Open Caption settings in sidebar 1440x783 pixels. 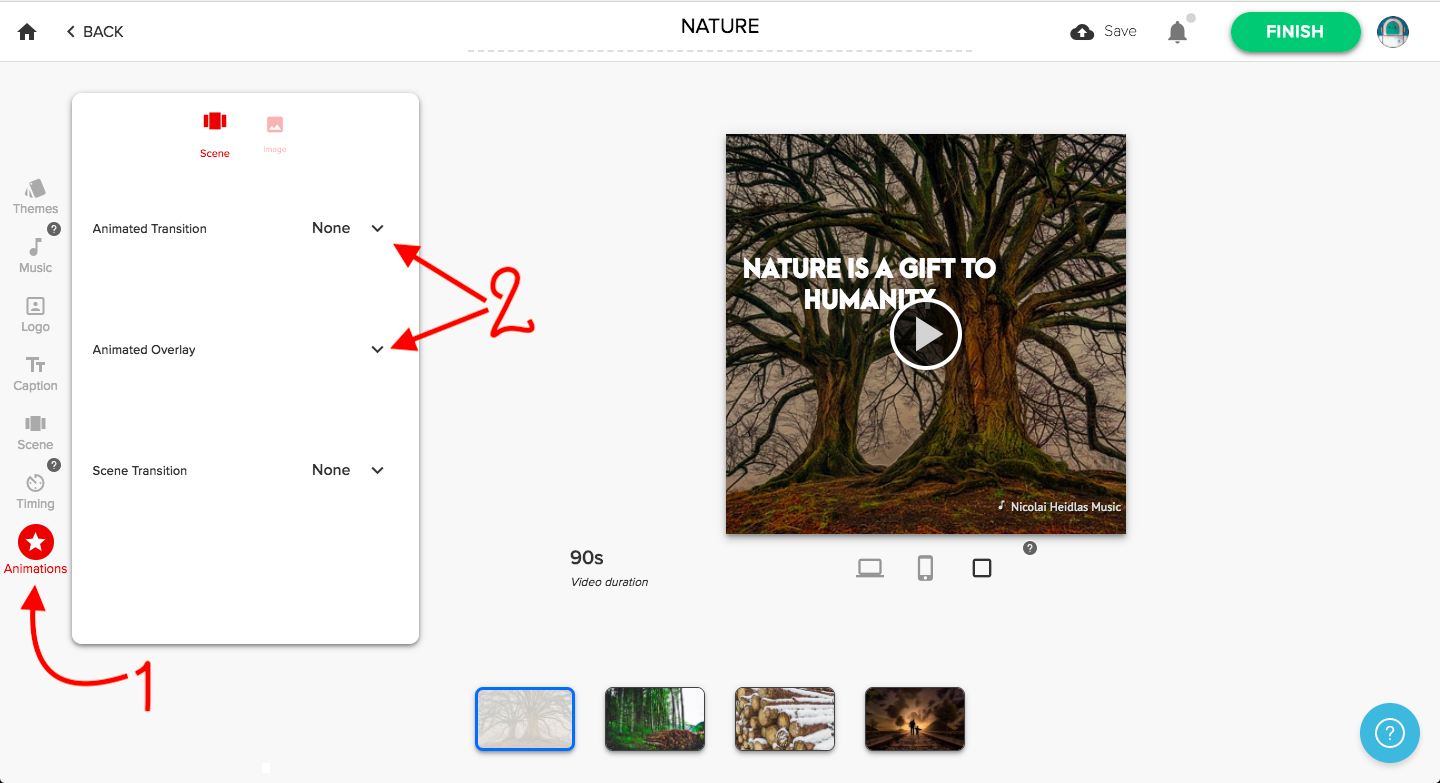tap(36, 374)
